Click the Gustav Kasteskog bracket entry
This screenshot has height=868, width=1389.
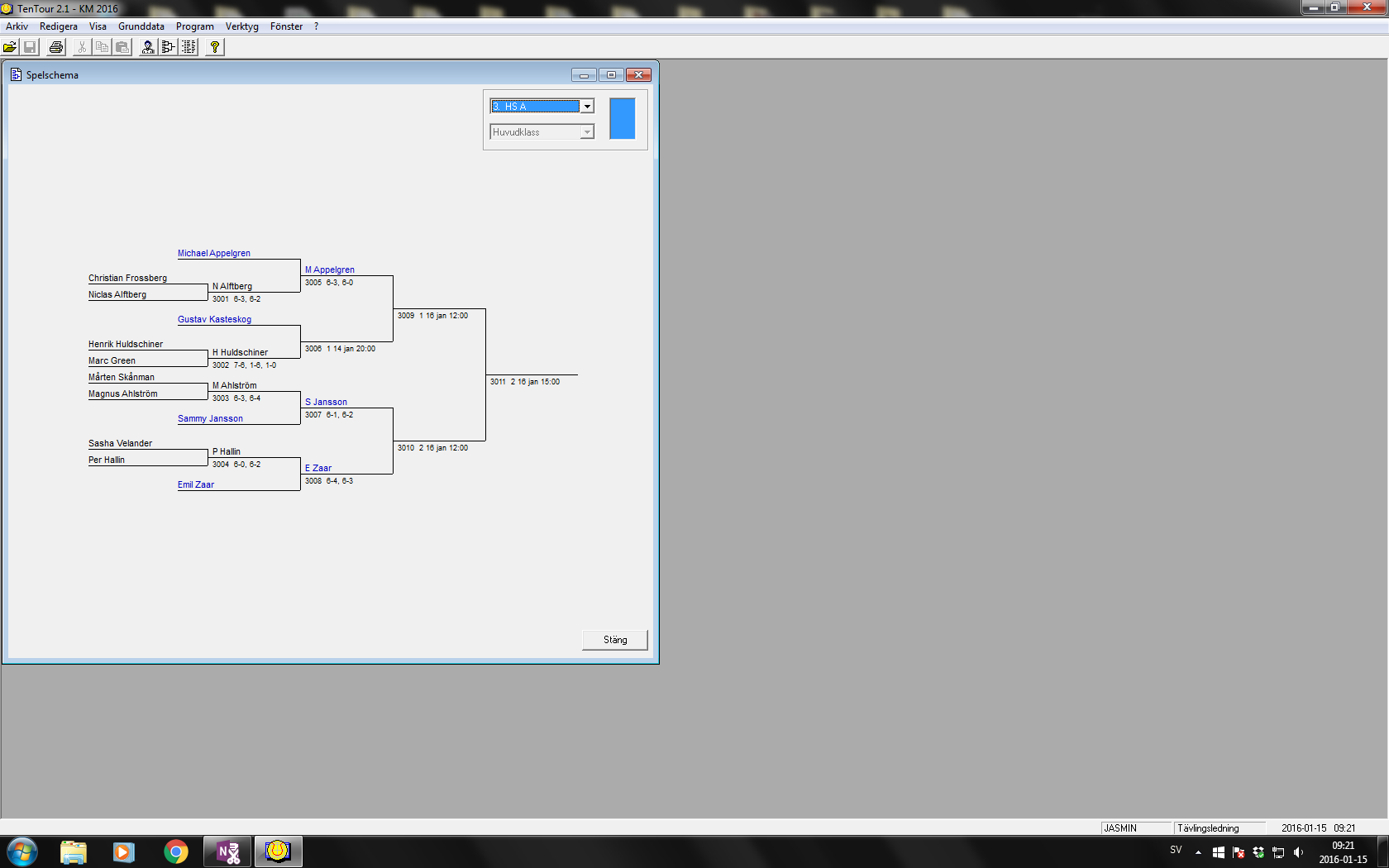coord(214,320)
